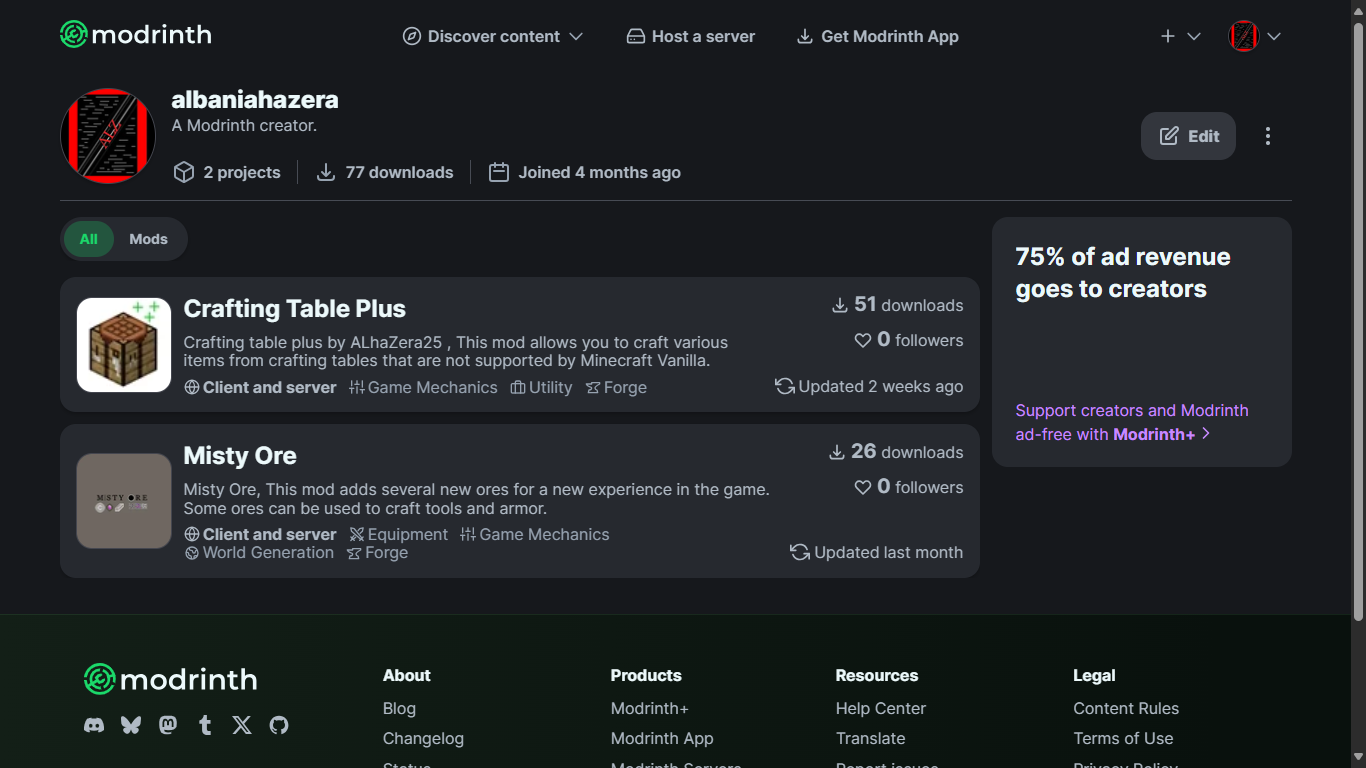
Task: Follow the Modrinth+ support link
Action: 1131,422
